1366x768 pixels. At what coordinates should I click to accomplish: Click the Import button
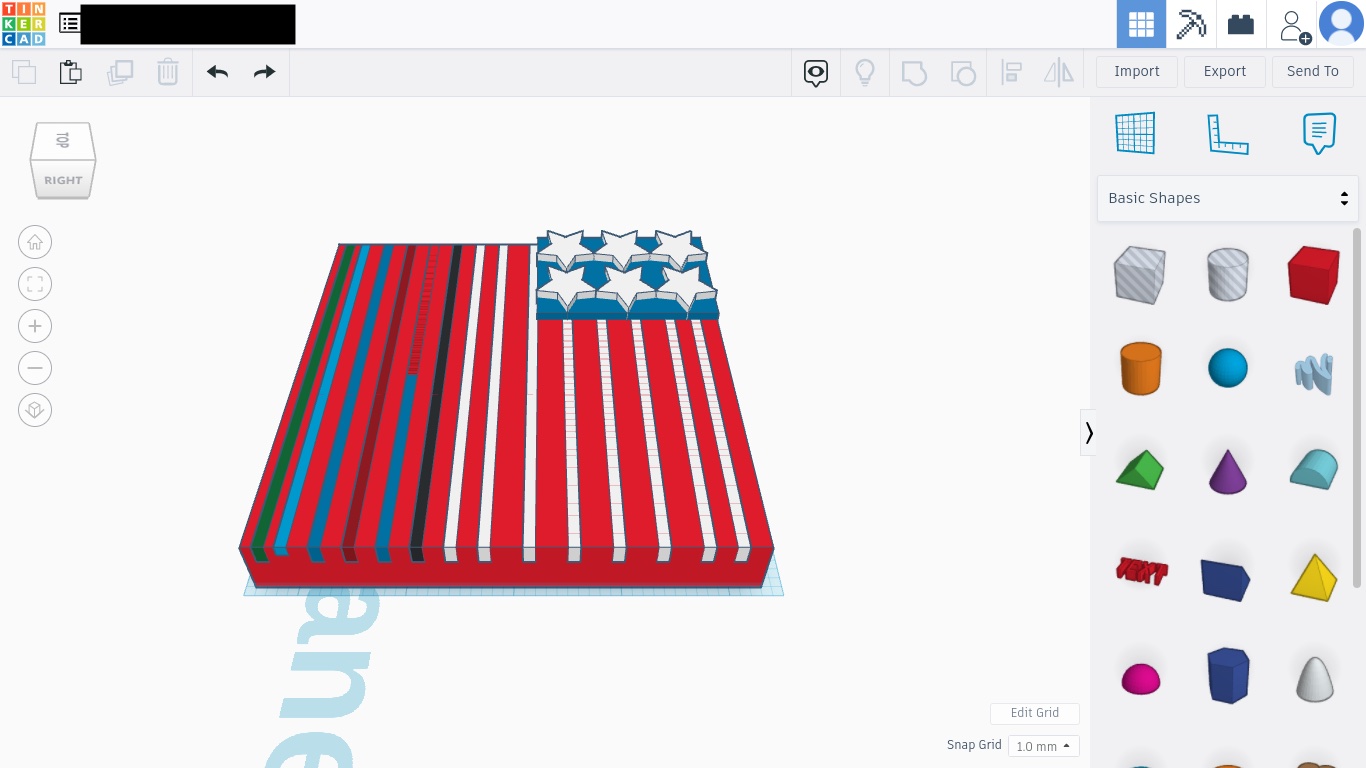[1136, 71]
